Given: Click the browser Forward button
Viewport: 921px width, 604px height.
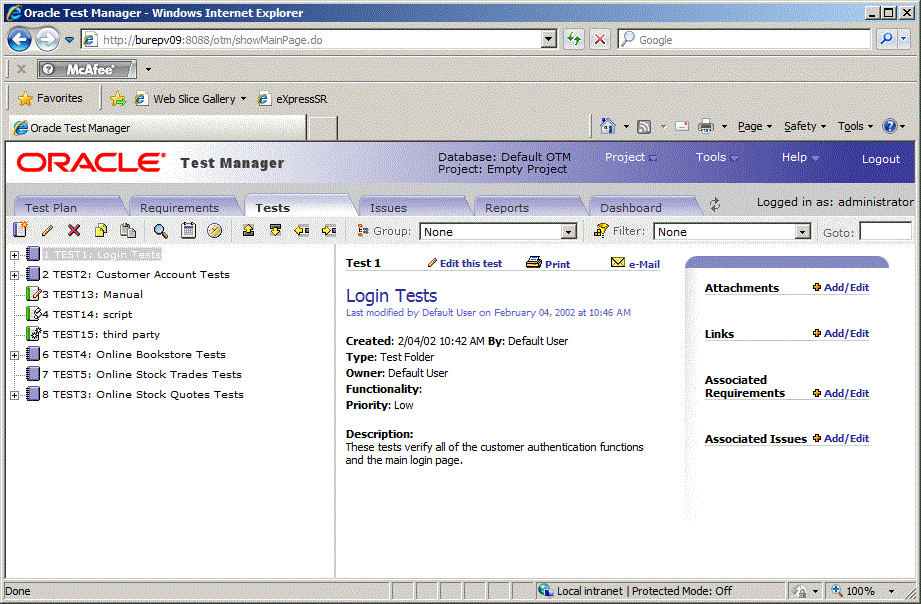Looking at the screenshot, I should 47,40.
